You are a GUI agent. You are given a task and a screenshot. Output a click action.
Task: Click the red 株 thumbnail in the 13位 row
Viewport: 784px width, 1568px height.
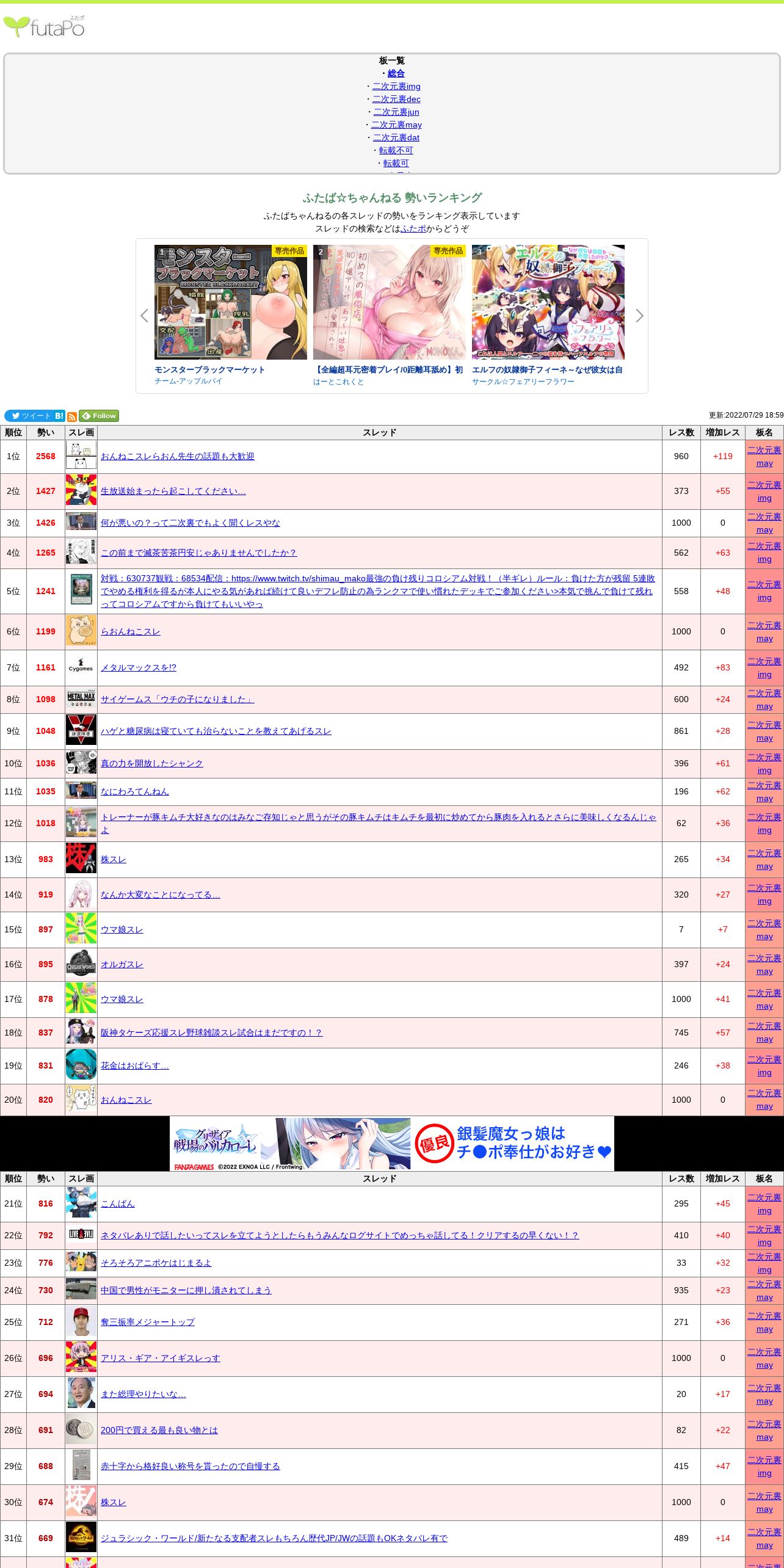click(81, 859)
